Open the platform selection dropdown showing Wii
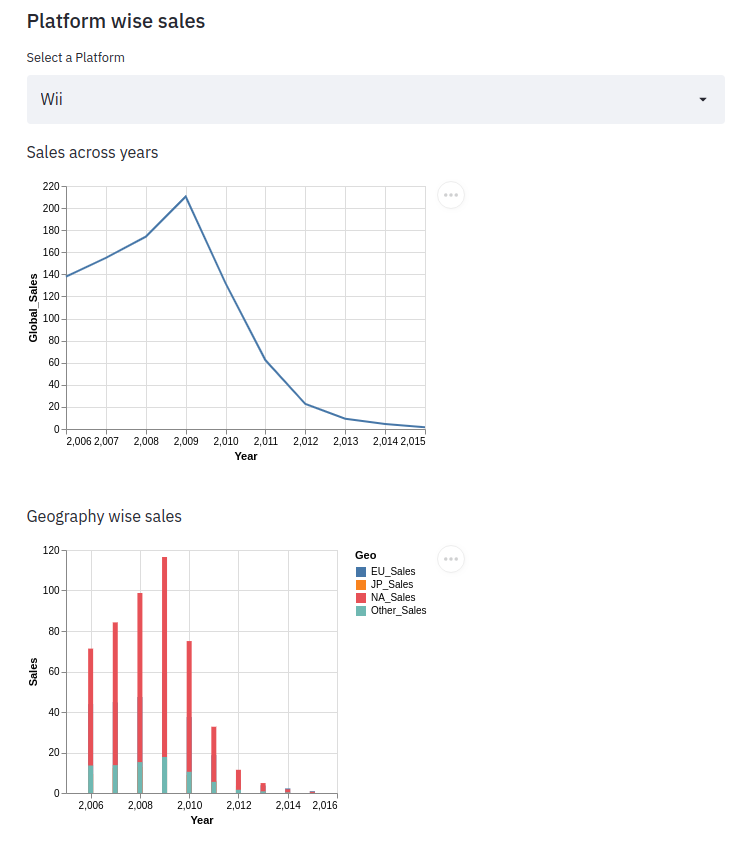750x867 pixels. 375,99
